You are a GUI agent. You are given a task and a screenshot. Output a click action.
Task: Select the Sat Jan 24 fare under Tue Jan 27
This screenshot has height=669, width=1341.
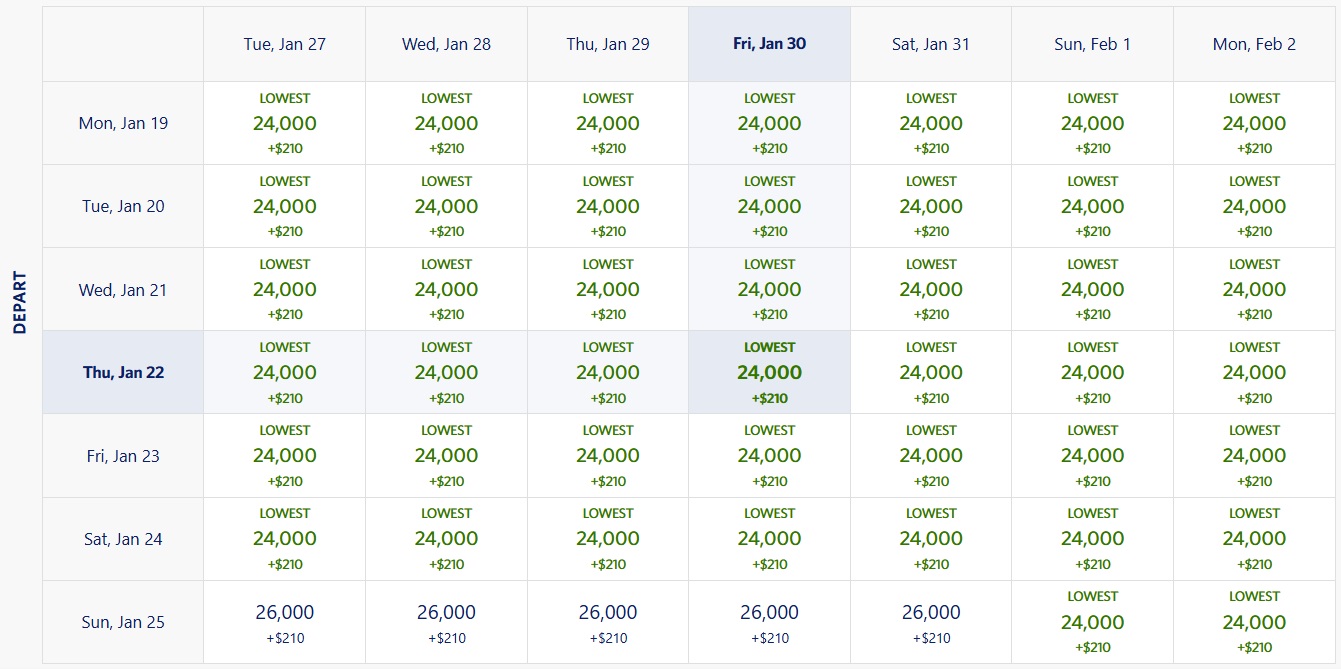(x=284, y=537)
